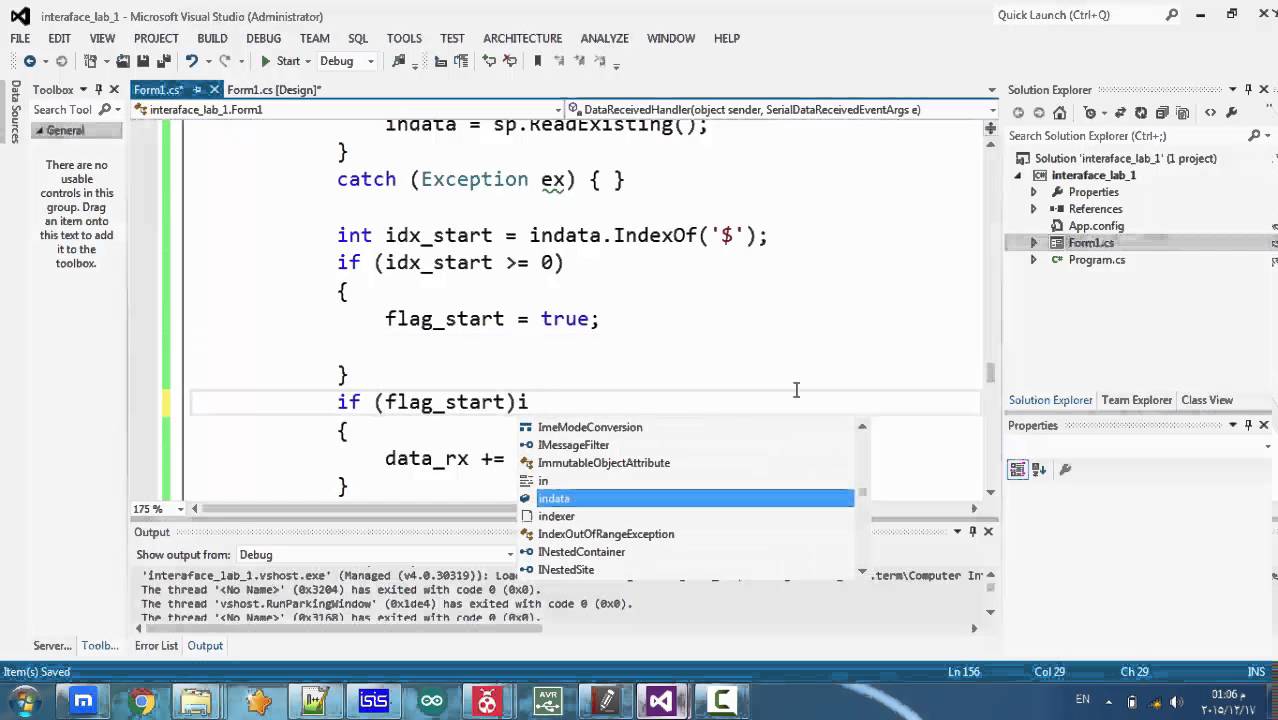The height and width of the screenshot is (720, 1278).
Task: Click the Refresh icon in Solution Explorer
Action: coord(1140,113)
